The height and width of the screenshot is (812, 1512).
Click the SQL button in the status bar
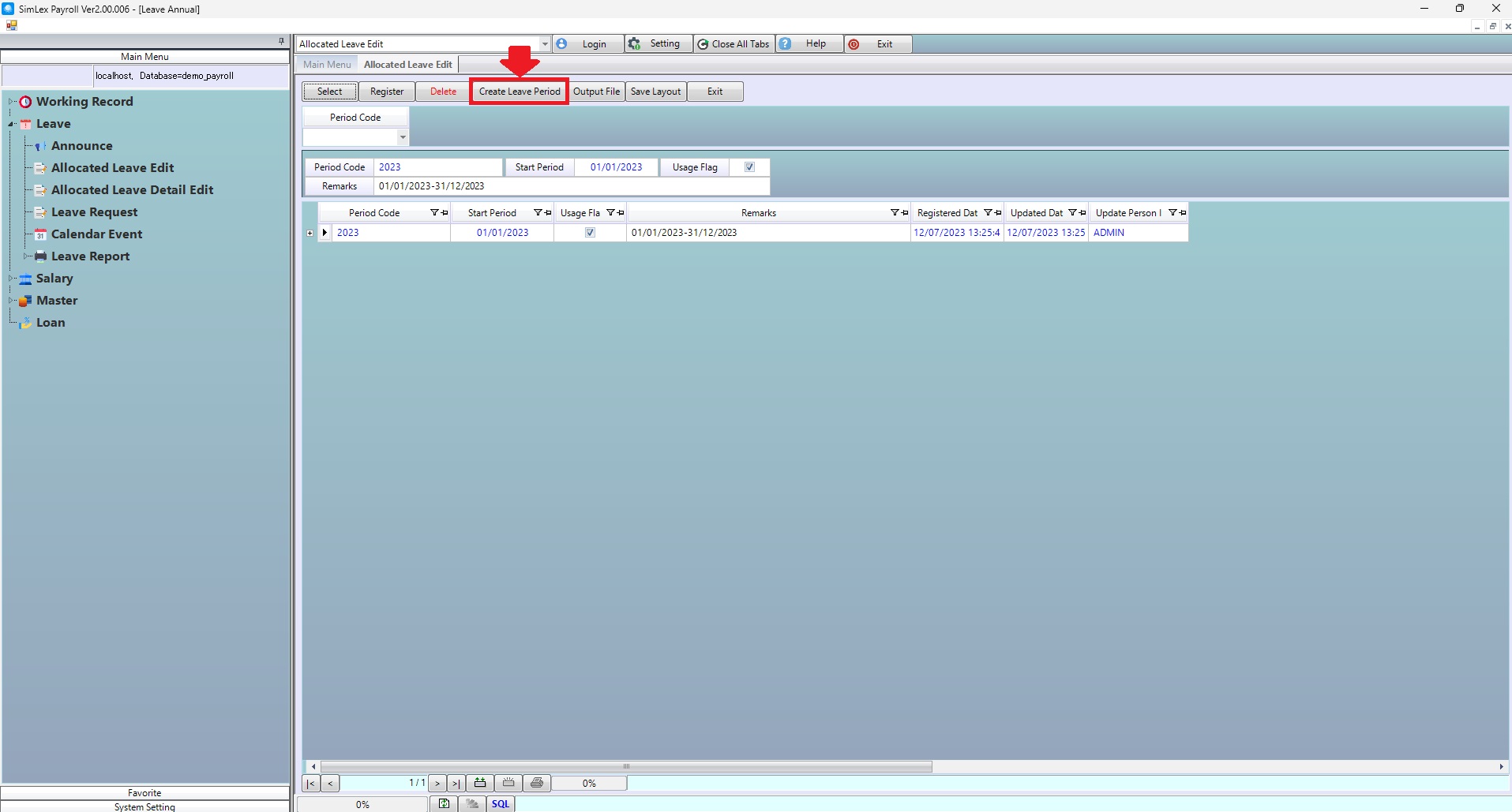[501, 804]
